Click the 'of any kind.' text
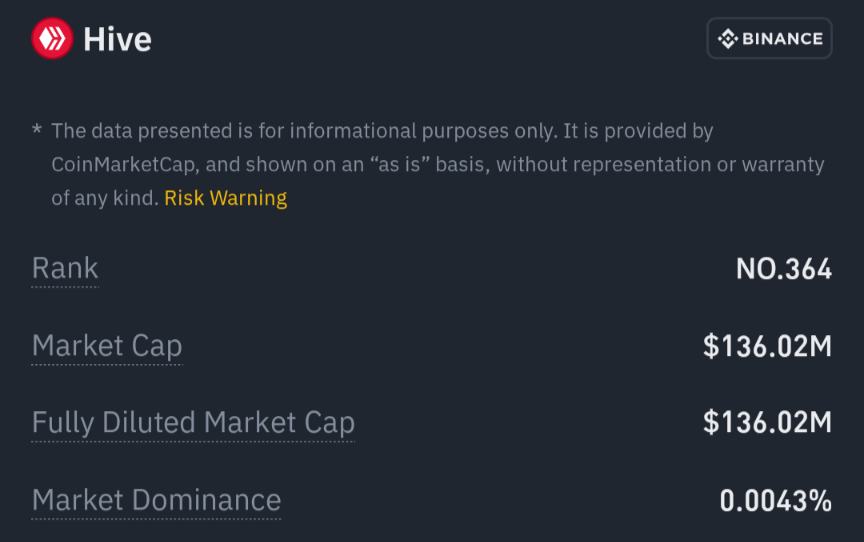Screen dimensions: 864x542 [x=105, y=198]
